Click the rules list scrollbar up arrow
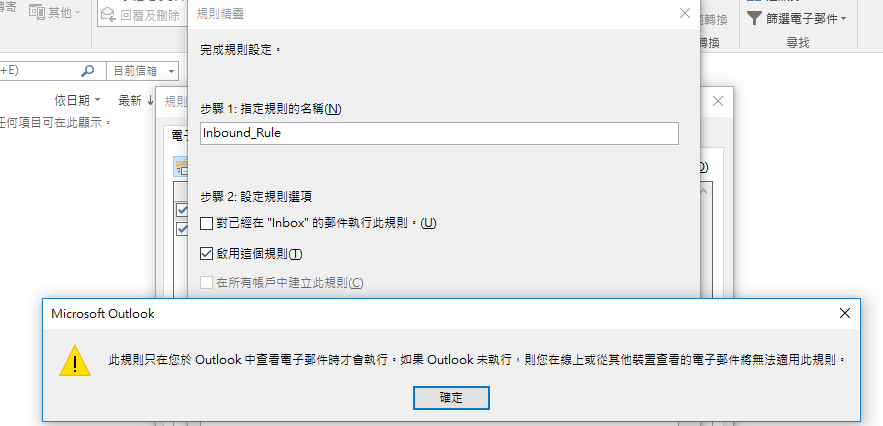This screenshot has height=426, width=883. point(703,192)
